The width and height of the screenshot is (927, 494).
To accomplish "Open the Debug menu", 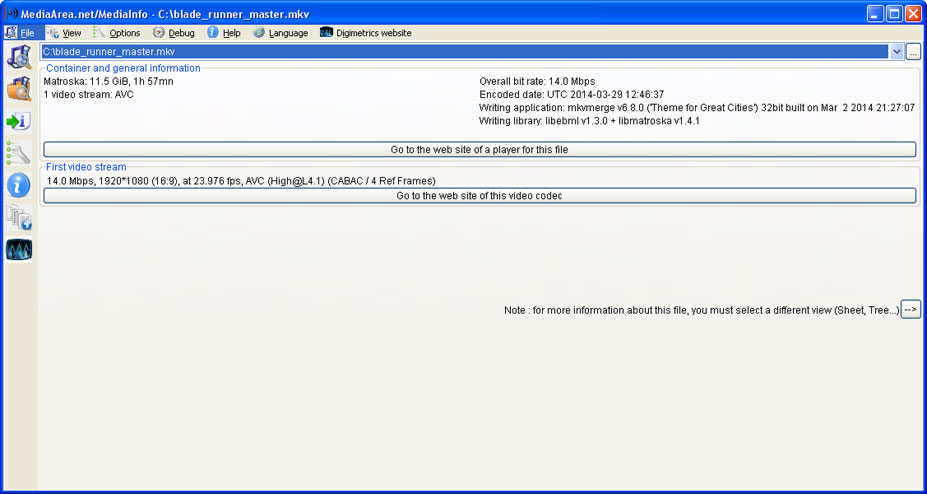I will click(x=174, y=33).
